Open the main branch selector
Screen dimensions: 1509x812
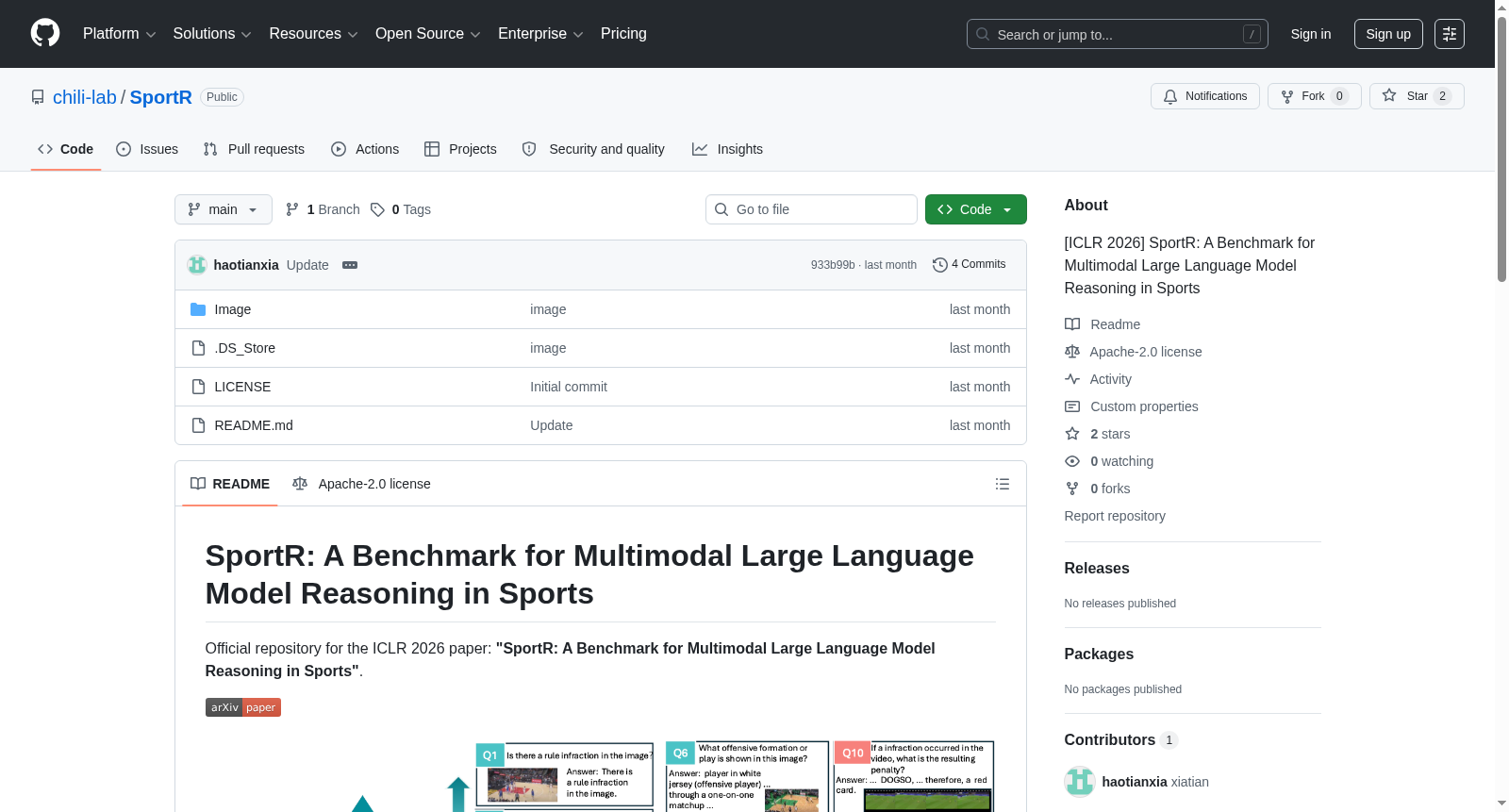click(x=224, y=209)
